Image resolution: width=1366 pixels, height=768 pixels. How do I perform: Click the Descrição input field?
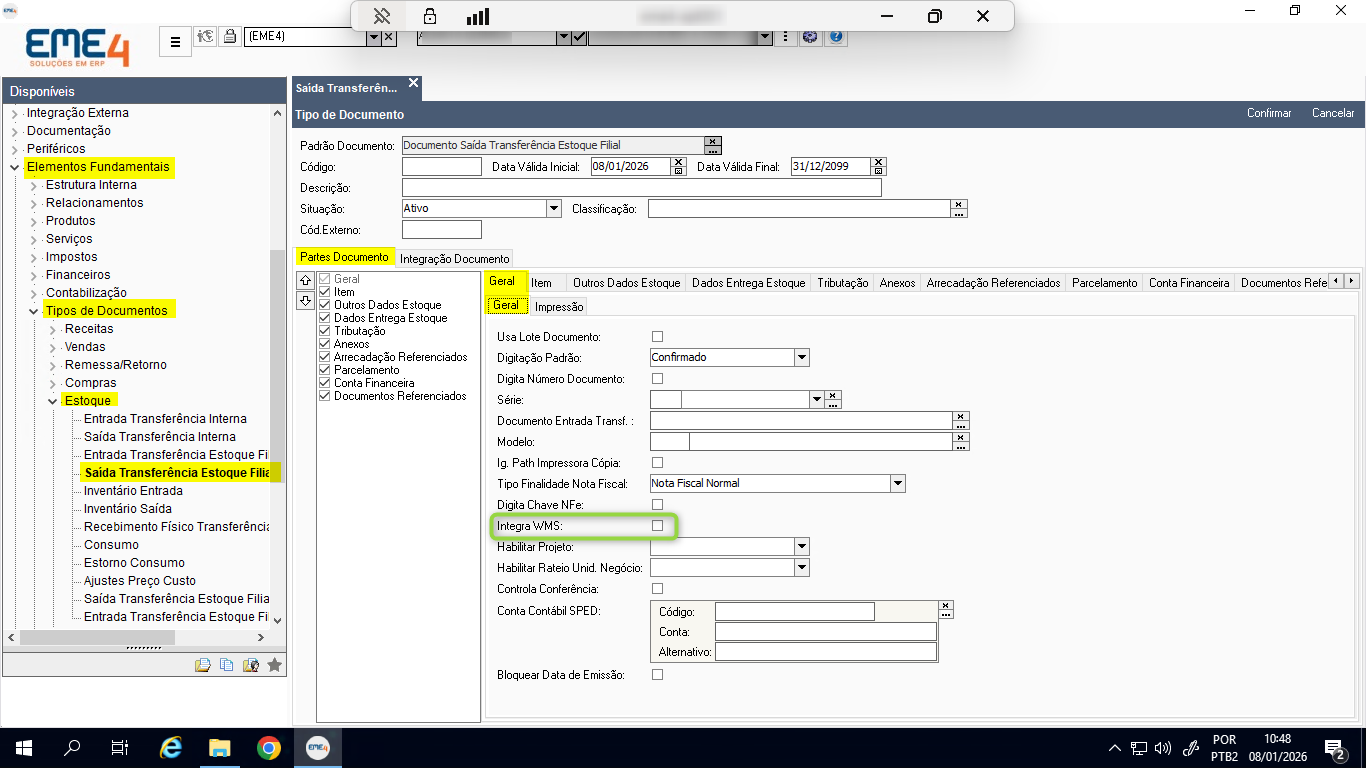pos(642,188)
